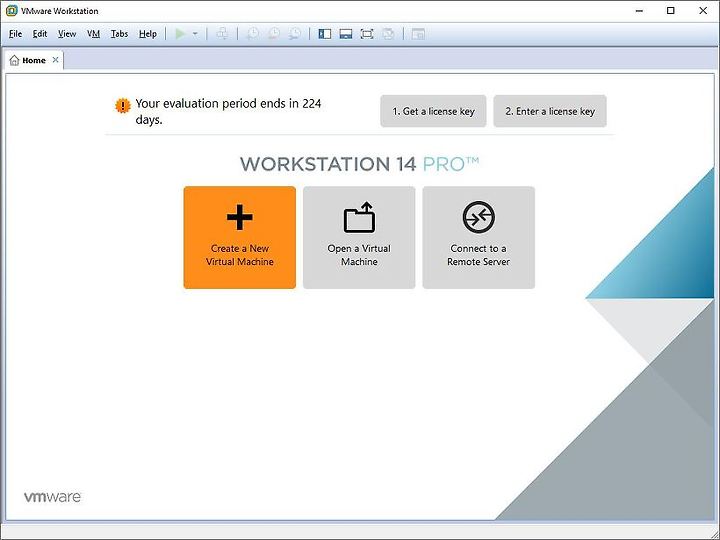Click Enter a license key button
The height and width of the screenshot is (540, 720).
pos(550,111)
